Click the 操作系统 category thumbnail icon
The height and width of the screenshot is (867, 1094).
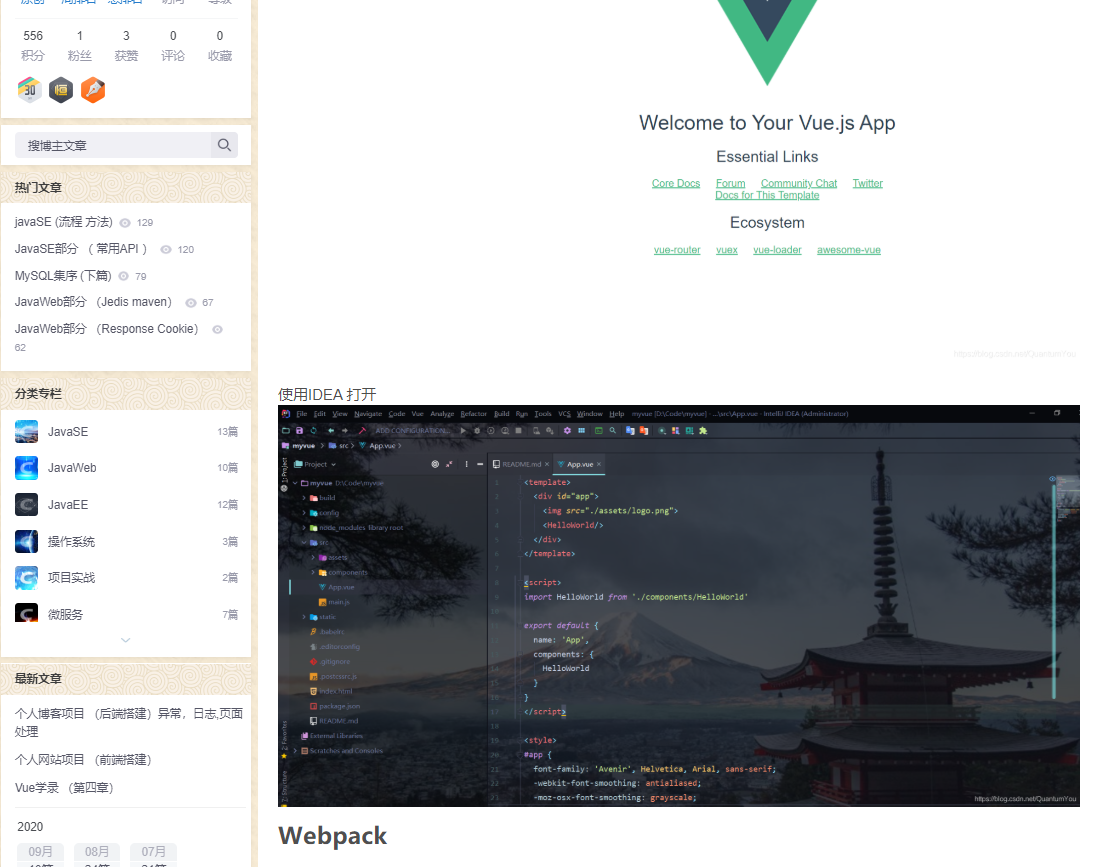pos(27,541)
